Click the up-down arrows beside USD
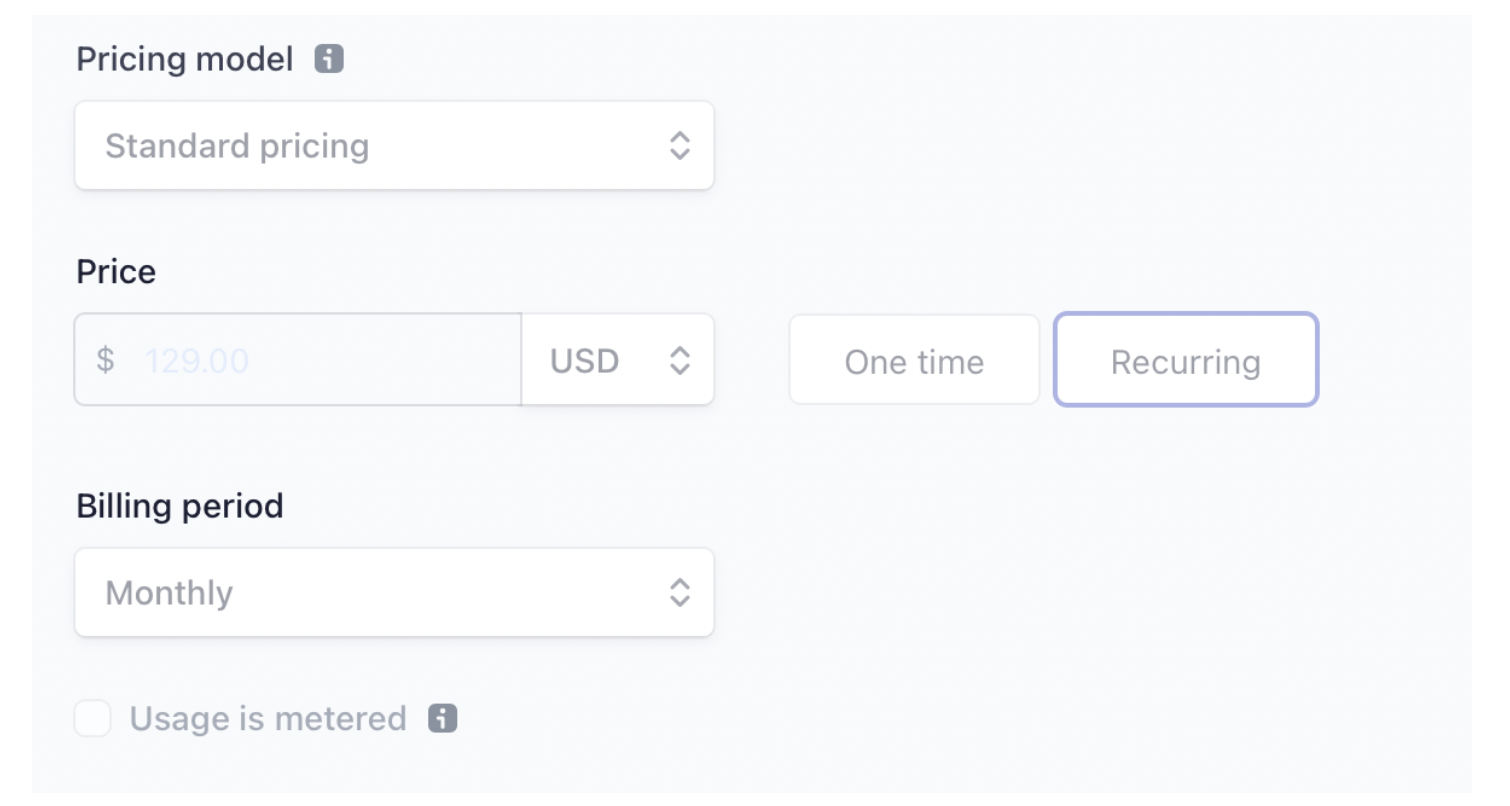The height and width of the screenshot is (806, 1510). tap(680, 360)
